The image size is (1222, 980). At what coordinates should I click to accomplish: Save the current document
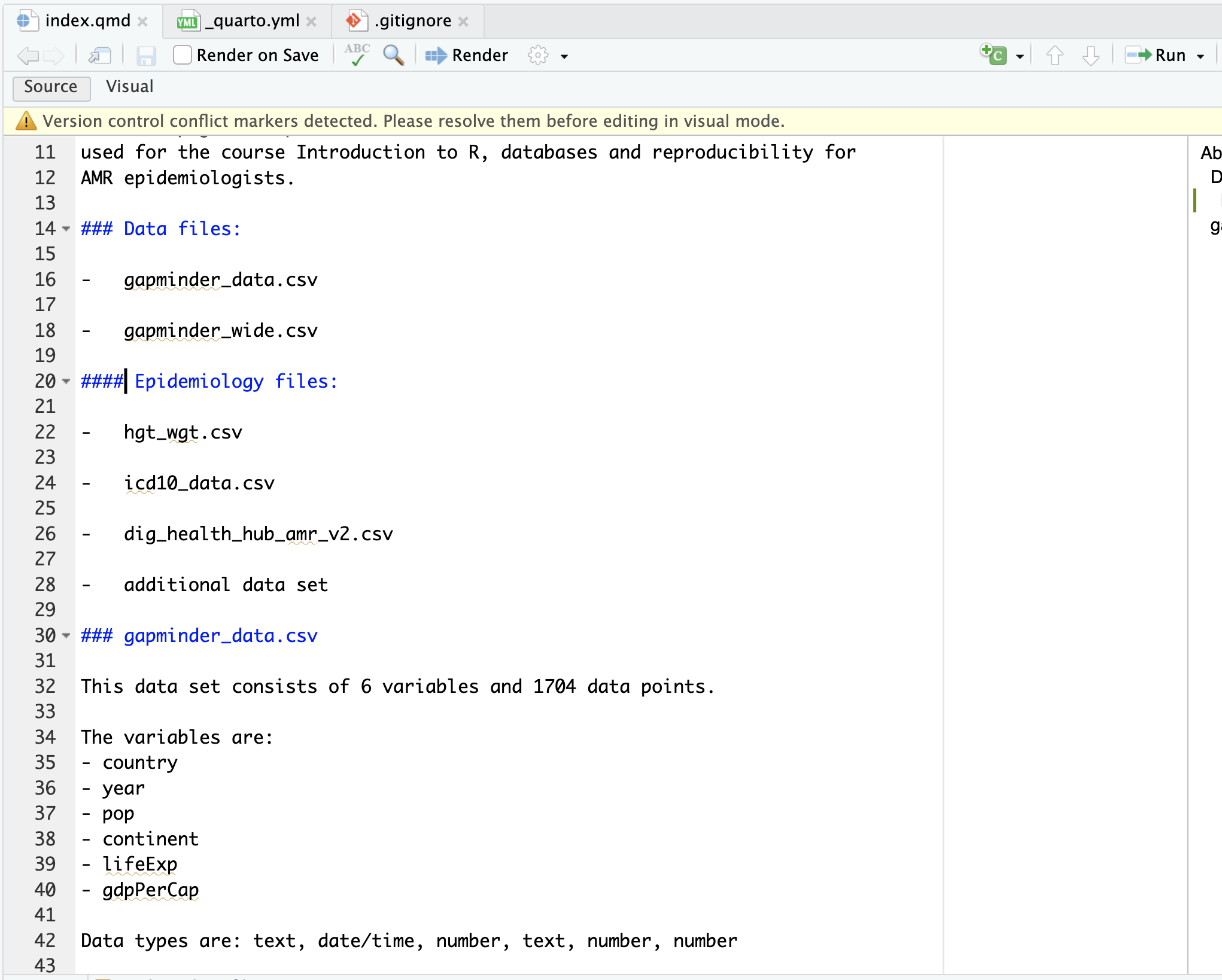[146, 56]
